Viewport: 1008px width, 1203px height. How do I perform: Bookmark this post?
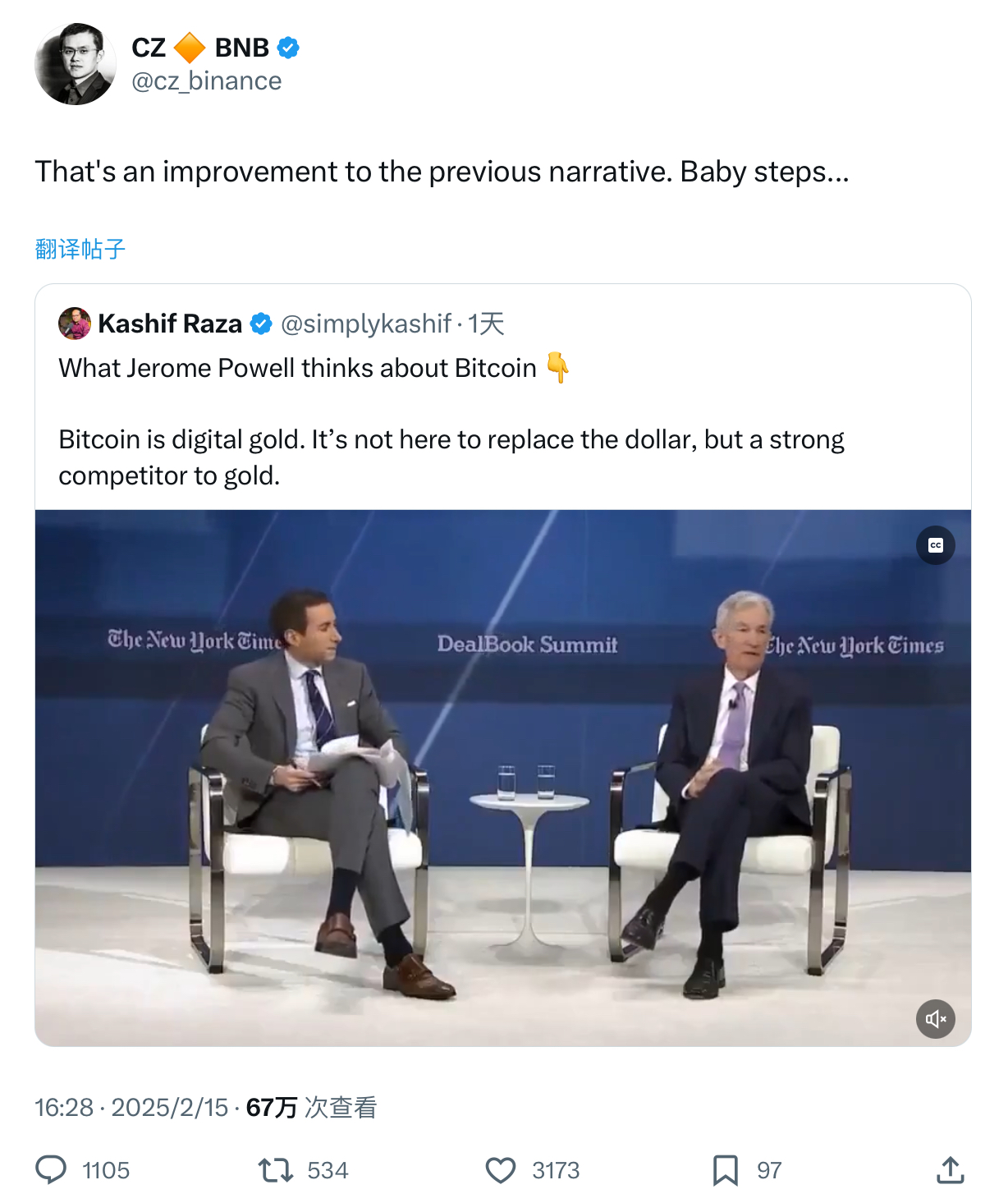[x=725, y=1169]
